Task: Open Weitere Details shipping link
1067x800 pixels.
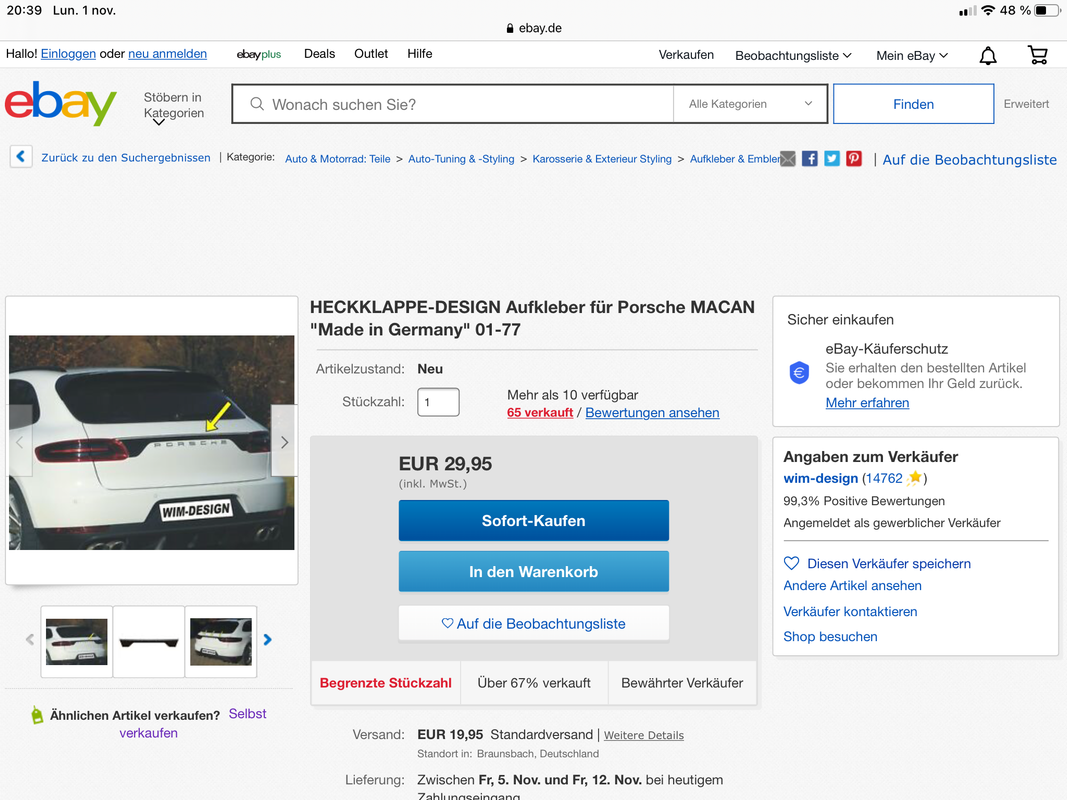Action: click(x=644, y=735)
